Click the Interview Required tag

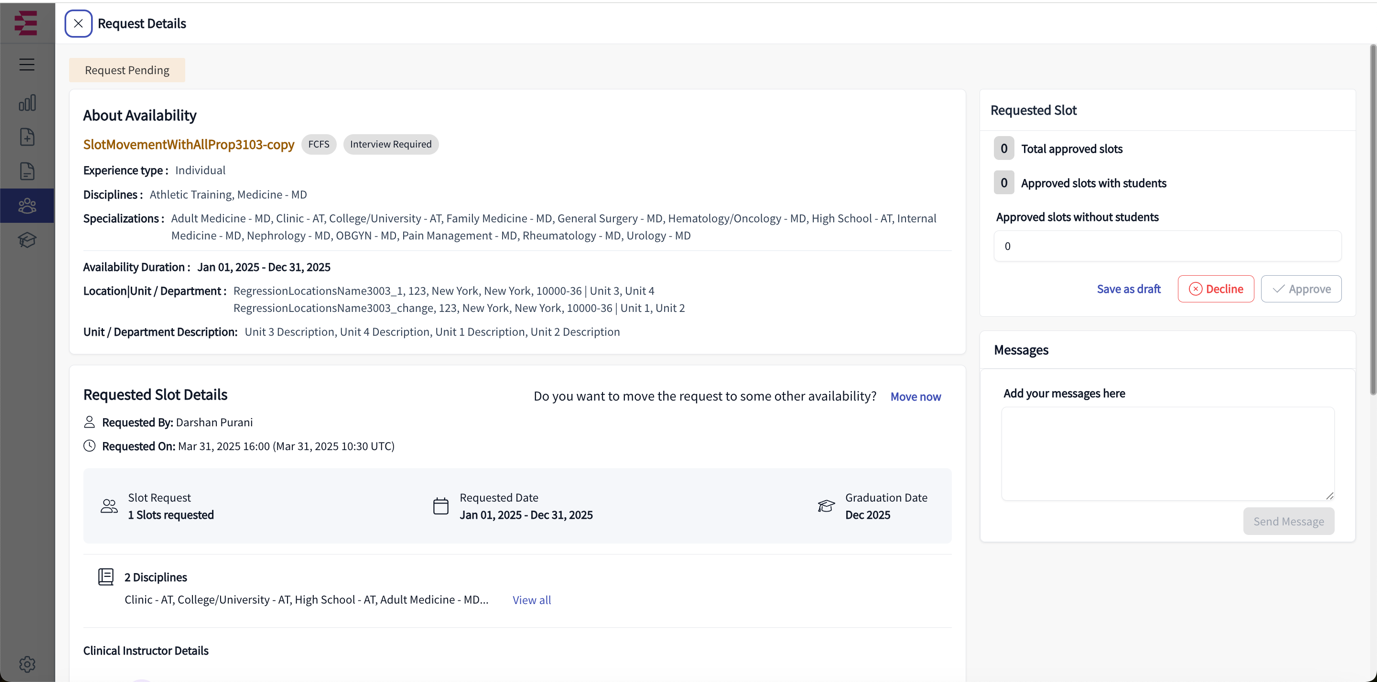point(391,144)
